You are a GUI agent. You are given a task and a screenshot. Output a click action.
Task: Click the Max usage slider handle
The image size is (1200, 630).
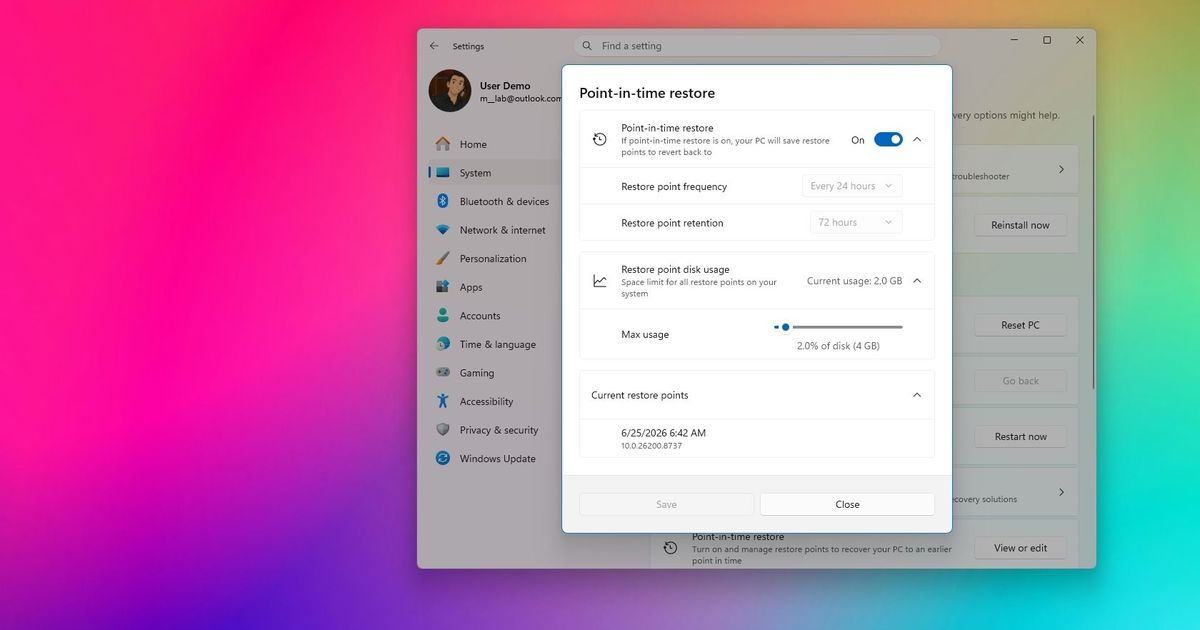(x=785, y=327)
